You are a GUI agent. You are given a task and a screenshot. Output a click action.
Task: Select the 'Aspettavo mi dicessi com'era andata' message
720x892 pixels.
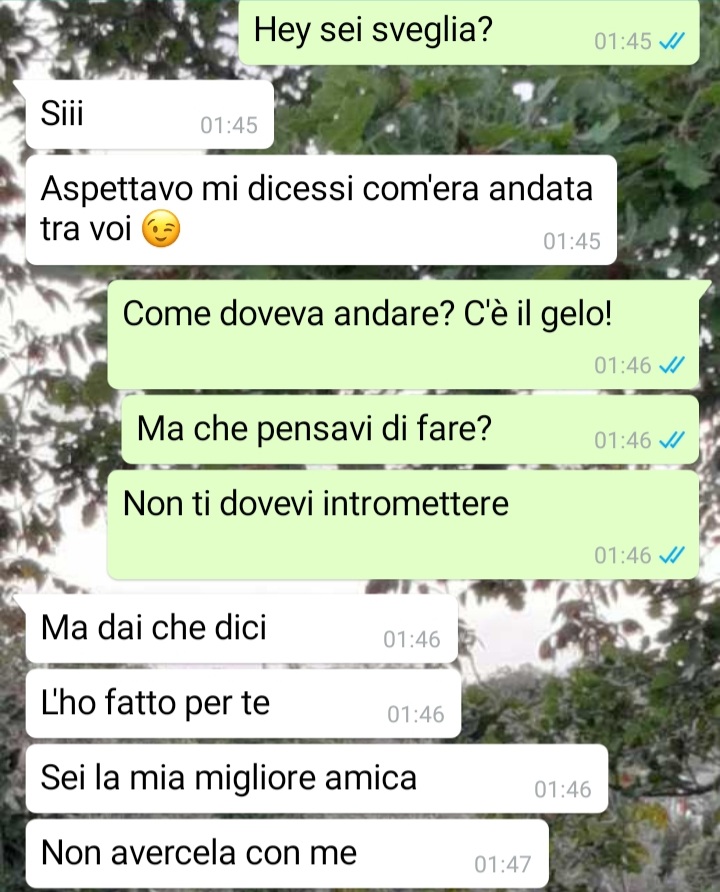tap(321, 210)
